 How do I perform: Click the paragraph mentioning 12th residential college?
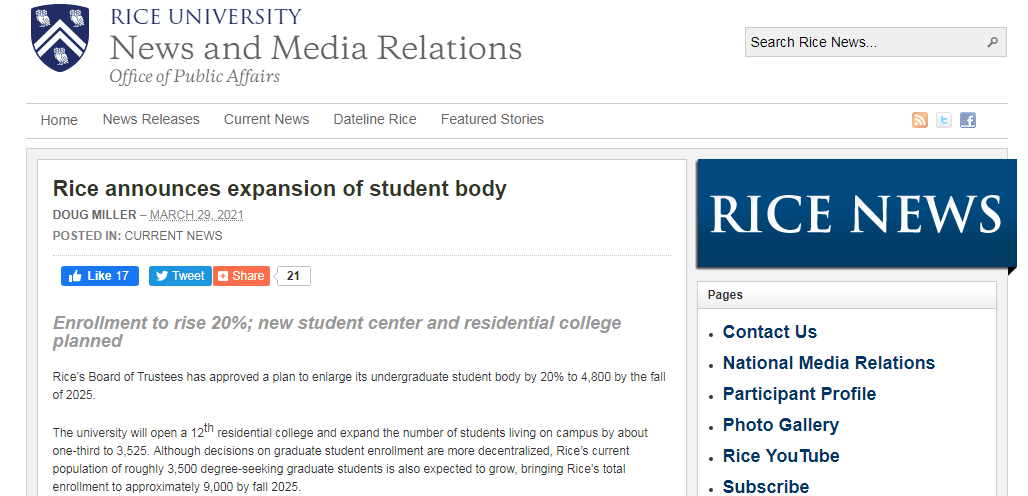click(350, 459)
